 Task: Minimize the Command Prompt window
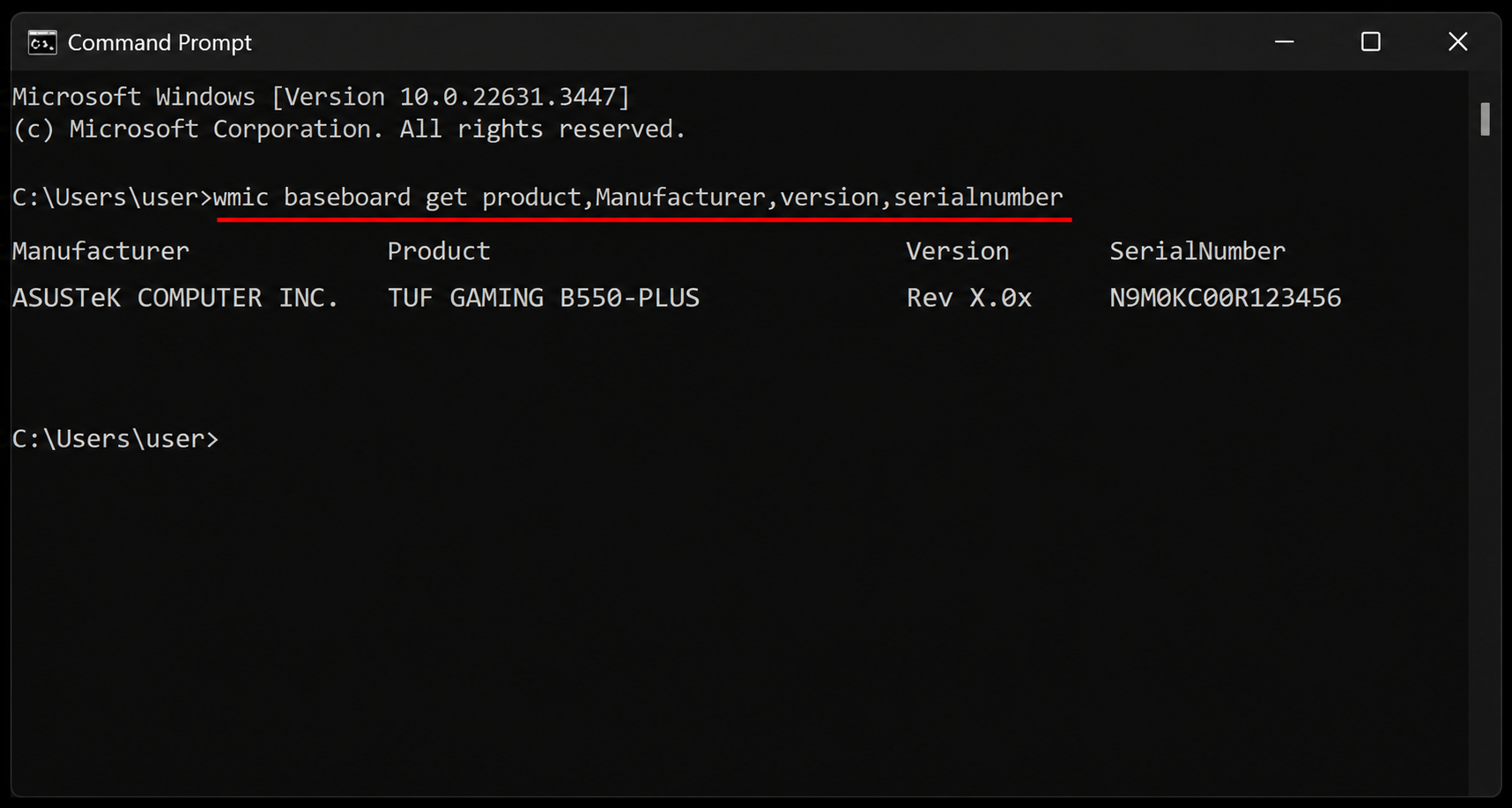point(1285,41)
